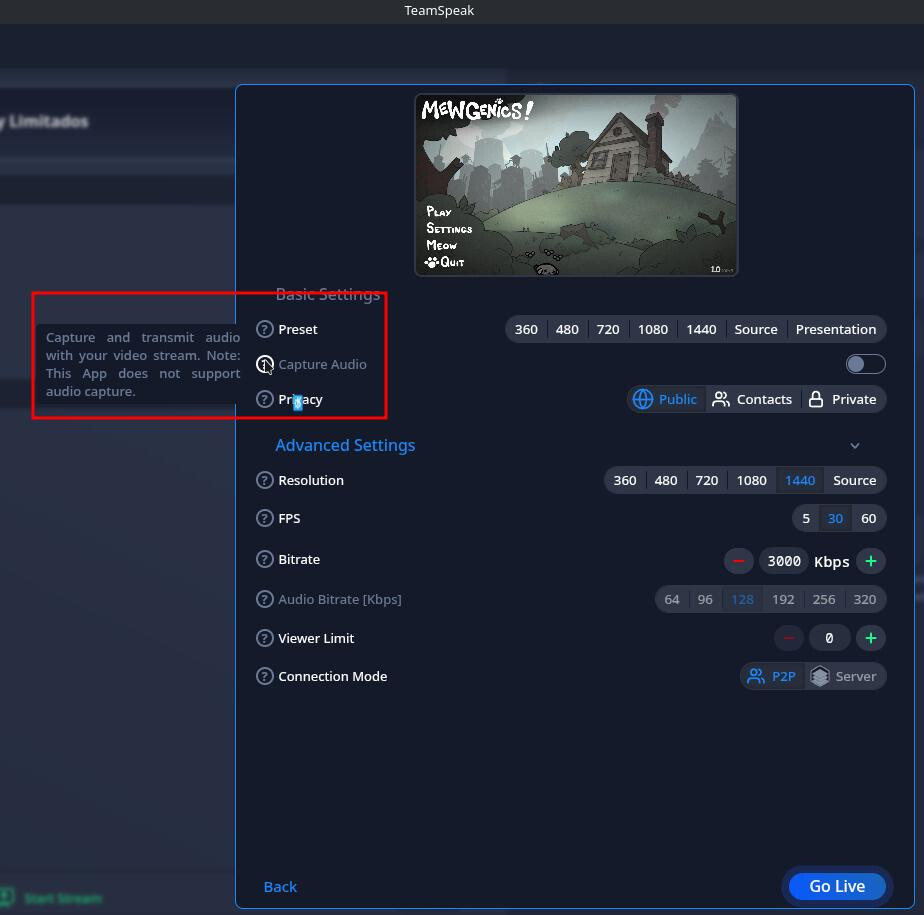Click the help icon next to Resolution
924x915 pixels.
pyautogui.click(x=265, y=480)
